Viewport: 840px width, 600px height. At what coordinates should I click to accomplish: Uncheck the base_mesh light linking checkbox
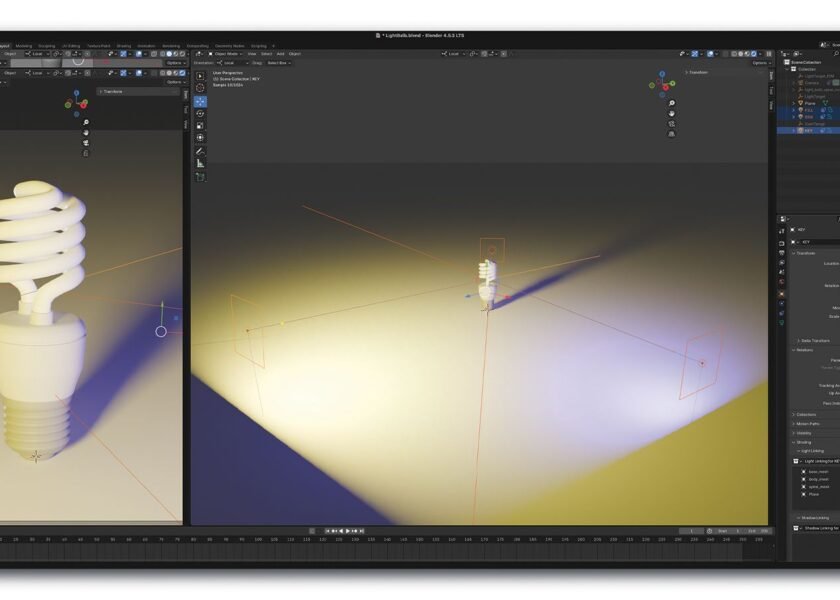click(803, 471)
